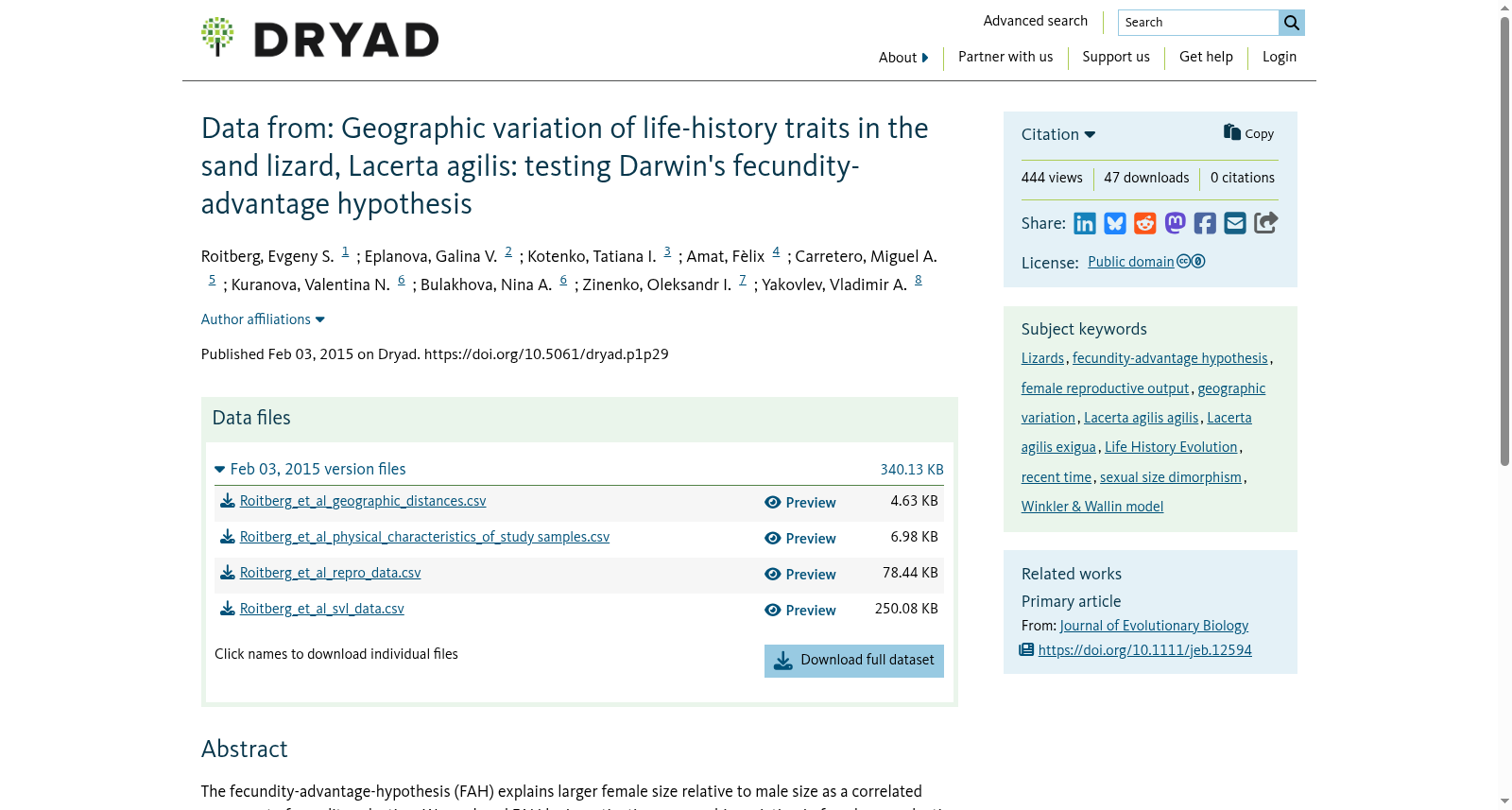Expand Author affiliations
The height and width of the screenshot is (810, 1512).
pyautogui.click(x=263, y=319)
